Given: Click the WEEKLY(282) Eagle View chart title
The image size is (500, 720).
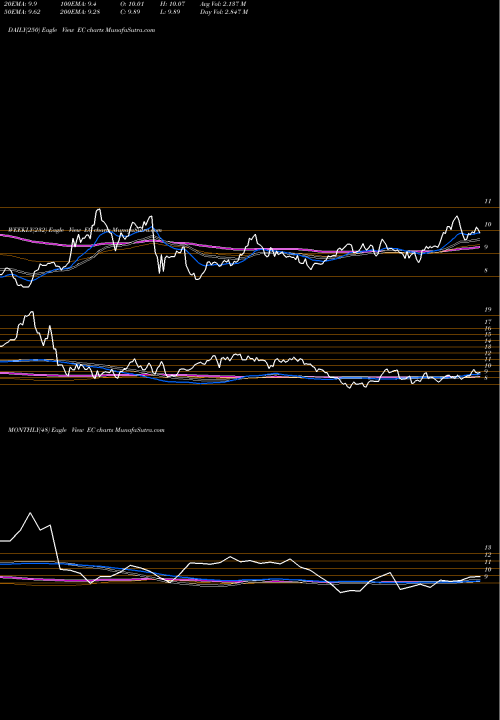Looking at the screenshot, I should click(85, 230).
